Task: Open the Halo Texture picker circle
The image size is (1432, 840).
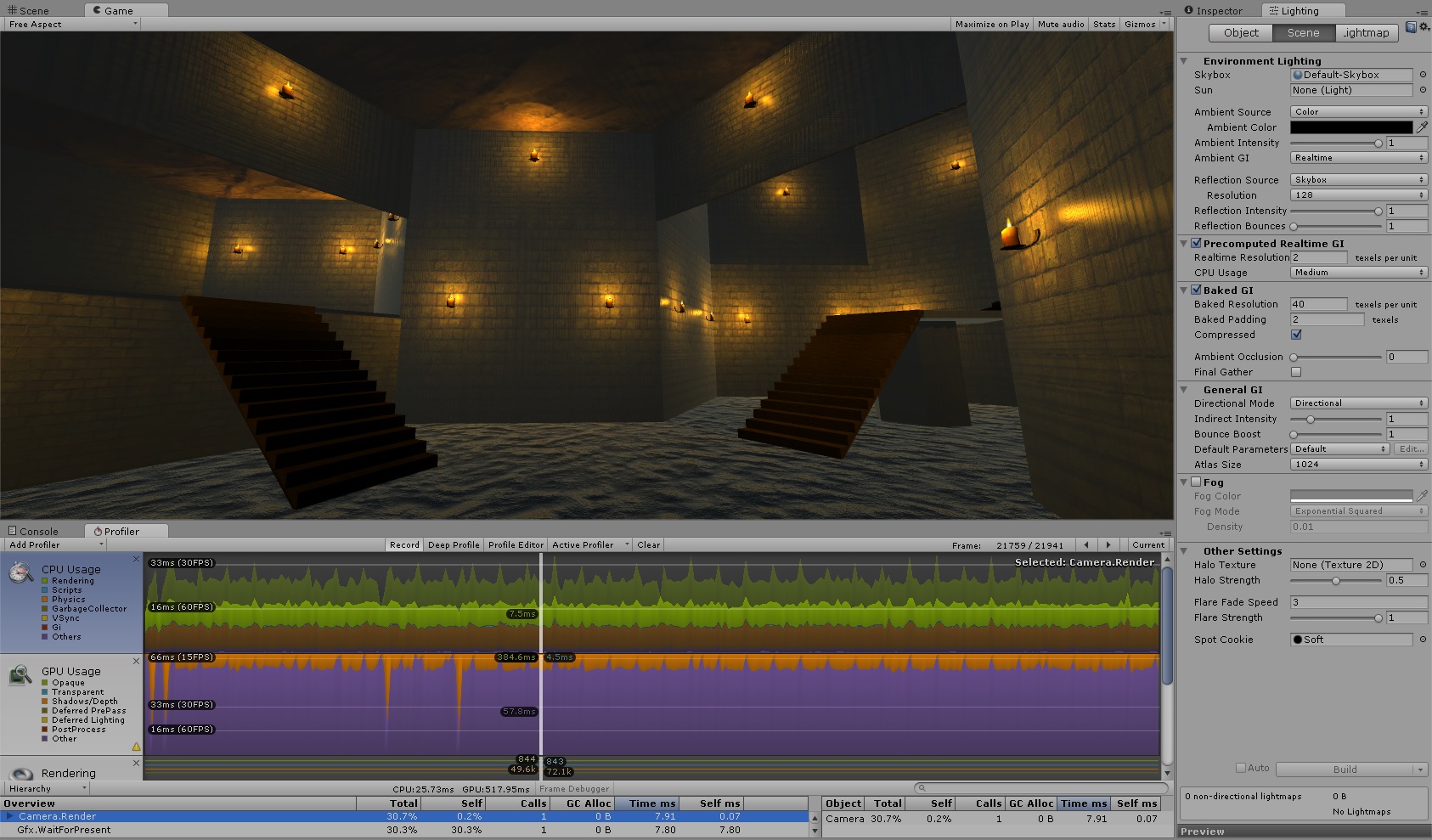Action: (x=1423, y=565)
